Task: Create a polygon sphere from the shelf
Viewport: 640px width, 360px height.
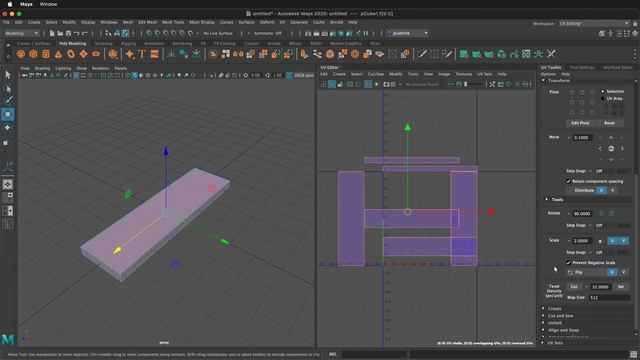Action: click(x=21, y=54)
